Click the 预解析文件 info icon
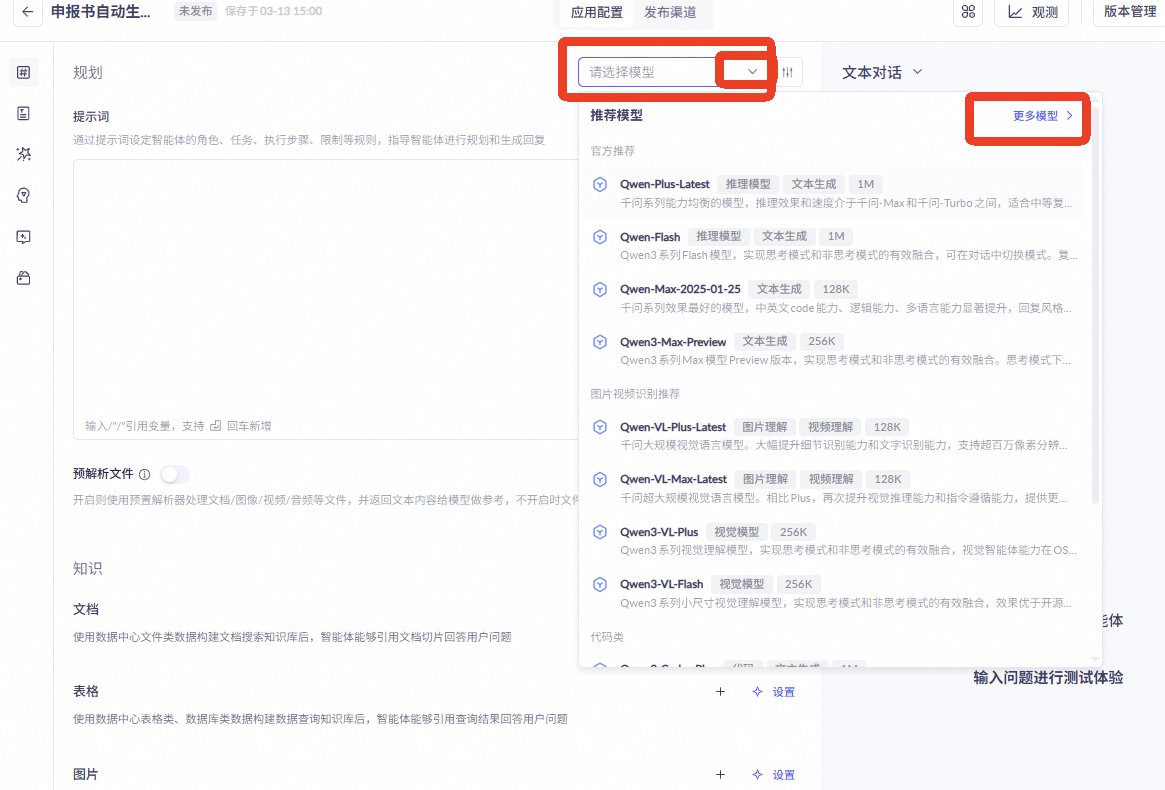Screen dimensions: 1165x790 click(145, 474)
